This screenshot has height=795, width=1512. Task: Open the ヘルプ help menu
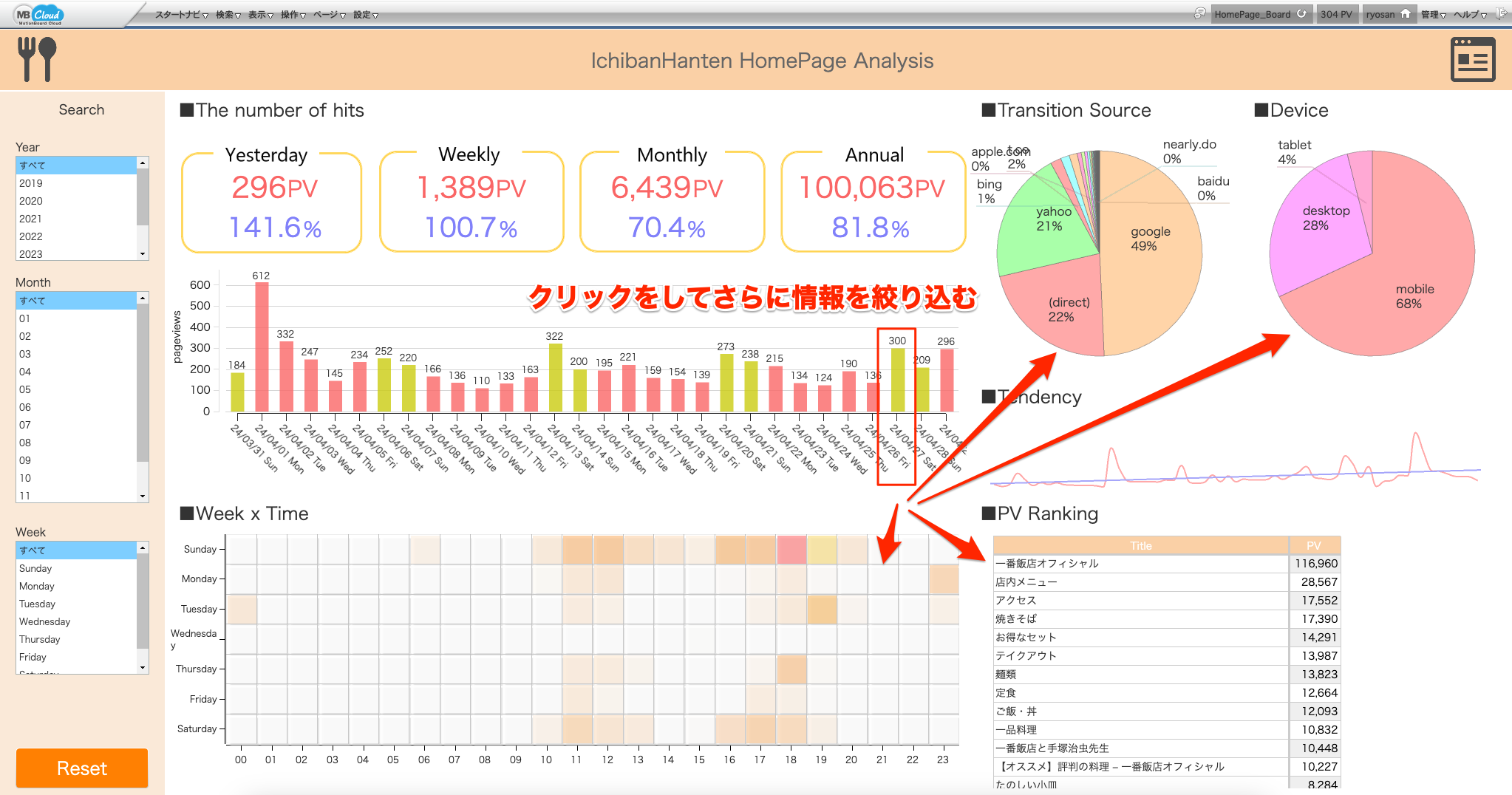click(1468, 13)
